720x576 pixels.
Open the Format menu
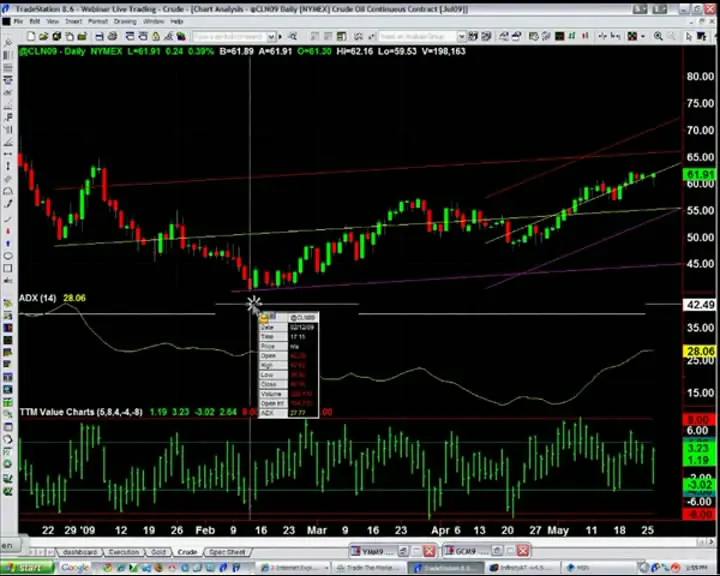(x=98, y=22)
